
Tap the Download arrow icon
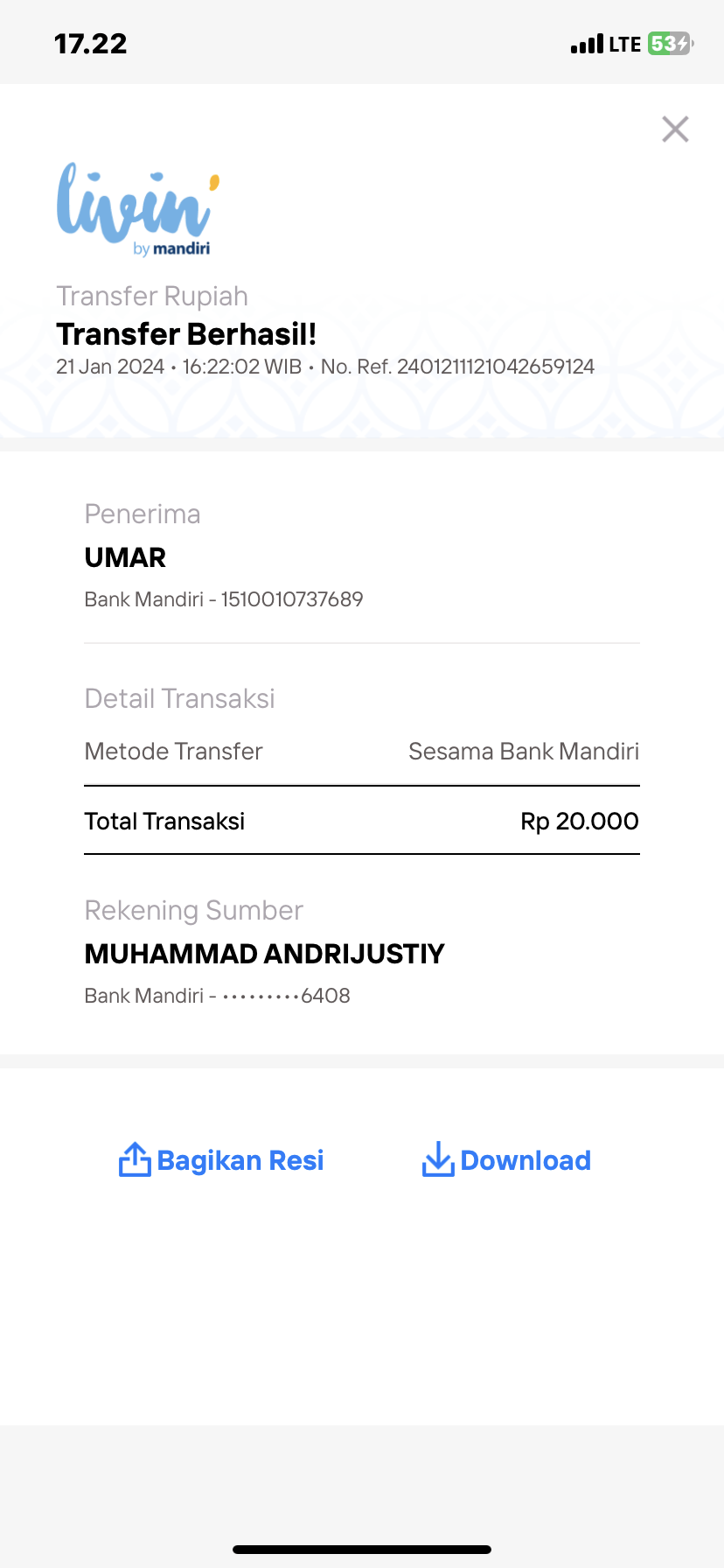437,1159
